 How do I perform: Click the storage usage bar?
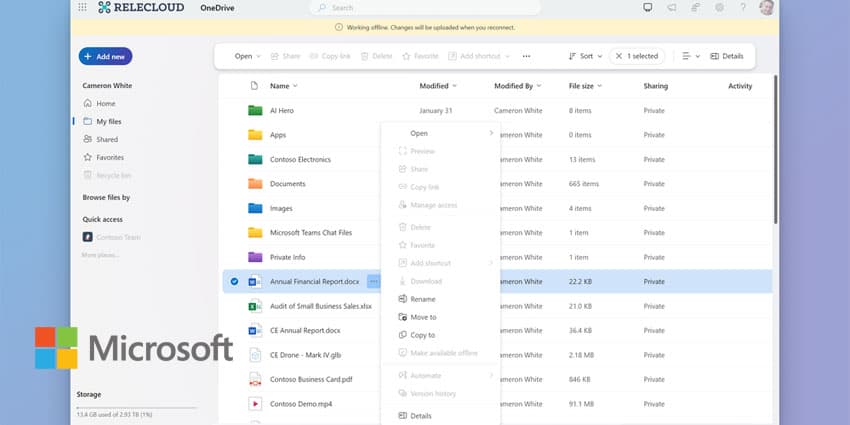[136, 407]
